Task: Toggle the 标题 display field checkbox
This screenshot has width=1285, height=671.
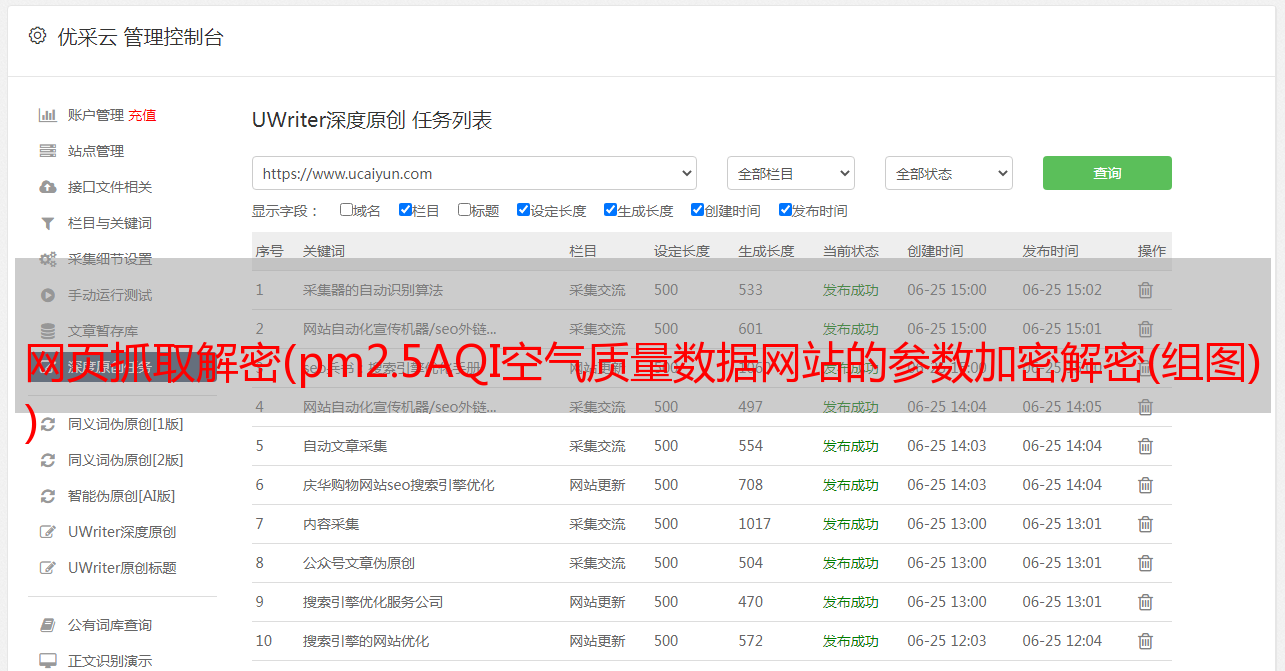Action: (x=464, y=210)
